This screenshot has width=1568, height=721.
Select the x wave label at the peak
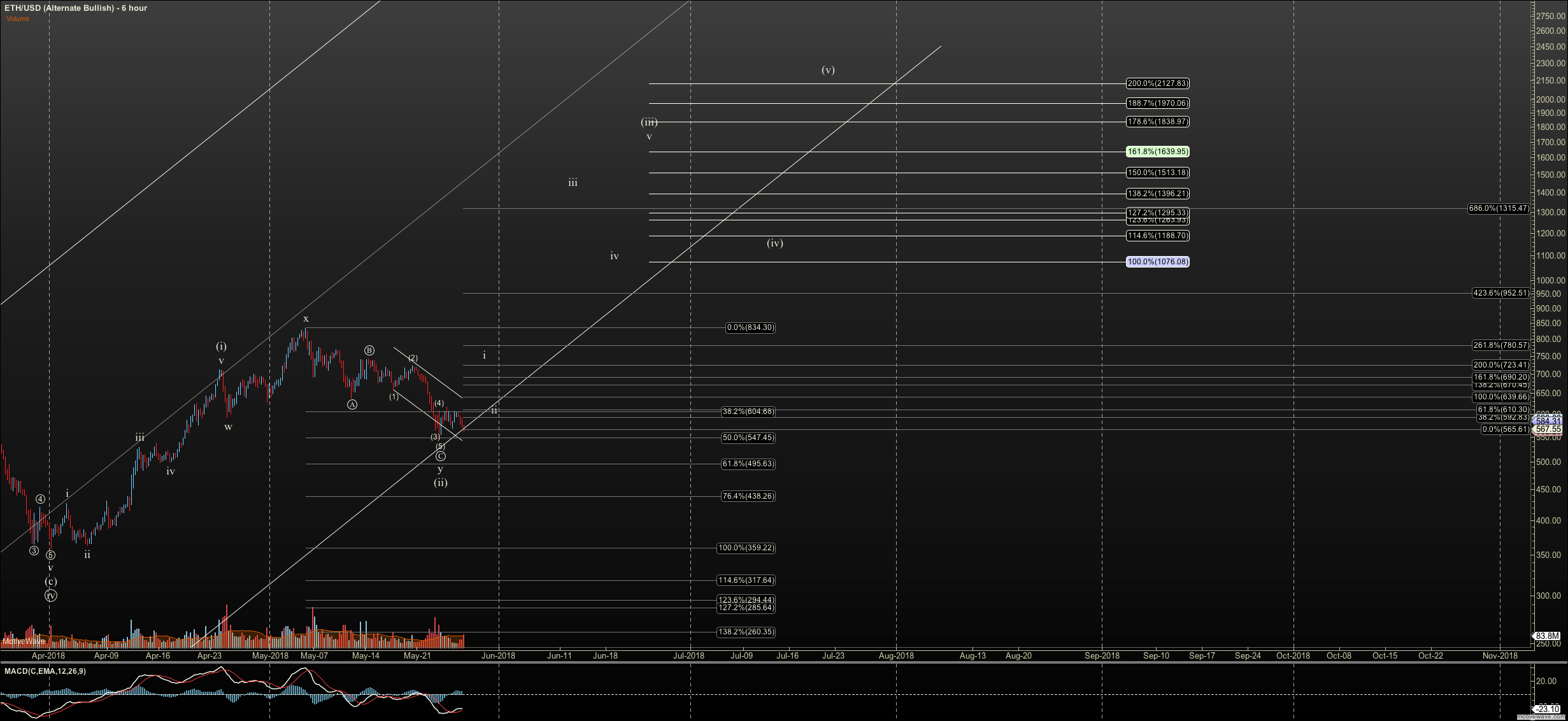coord(306,318)
